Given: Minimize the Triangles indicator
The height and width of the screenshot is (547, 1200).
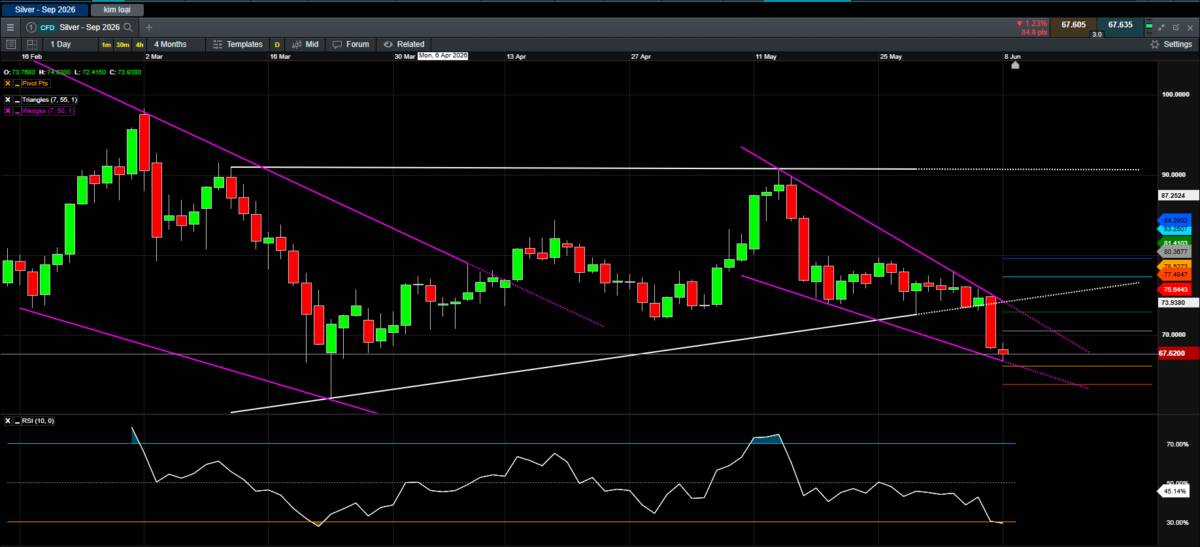Looking at the screenshot, I should [x=17, y=100].
